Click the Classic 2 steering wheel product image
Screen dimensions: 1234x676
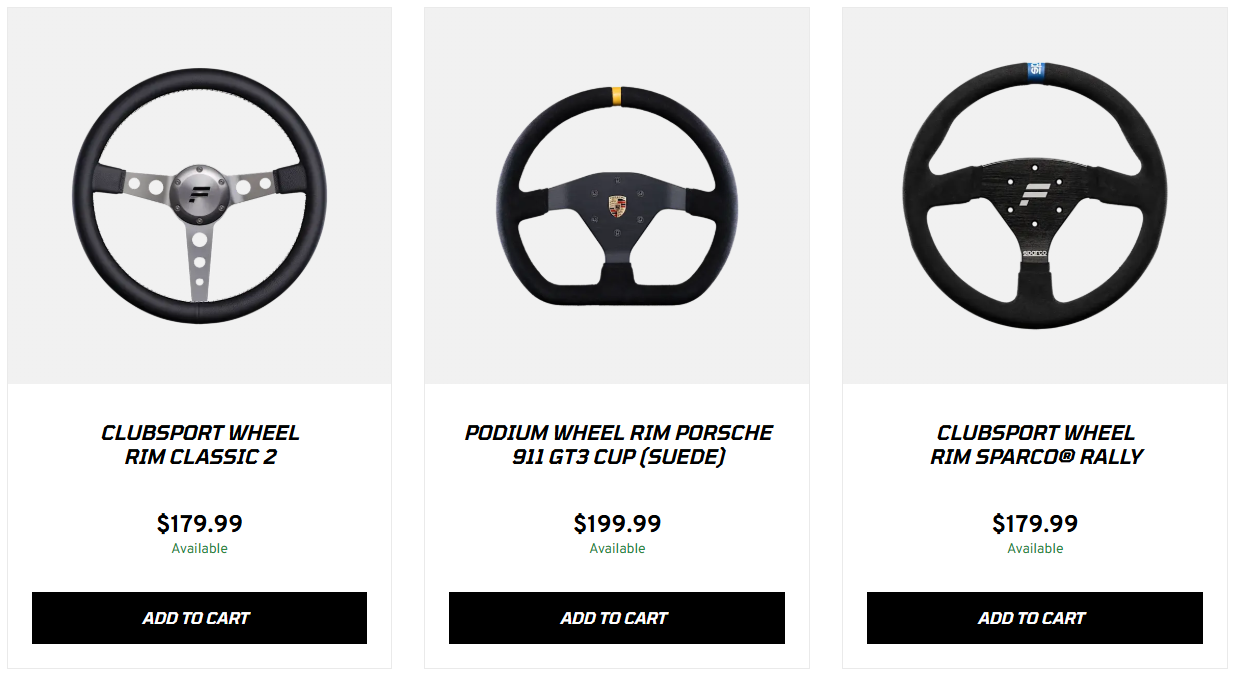(200, 196)
